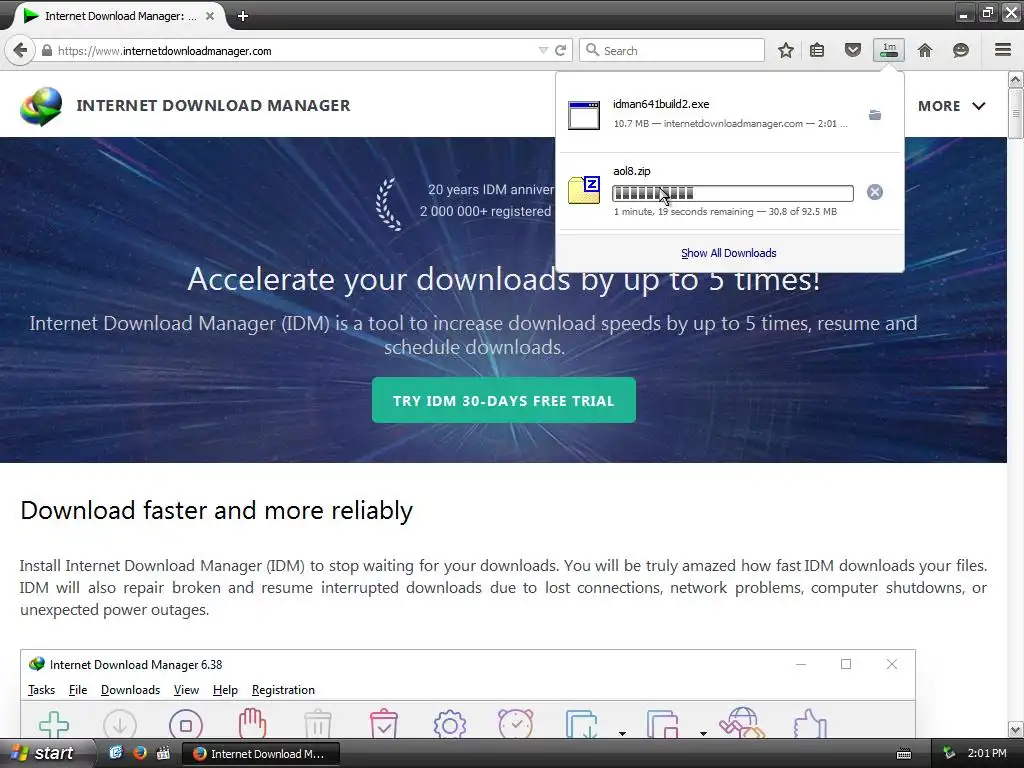The image size is (1024, 768).
Task: Open the Start Queue dropdown arrow
Action: coord(622,733)
